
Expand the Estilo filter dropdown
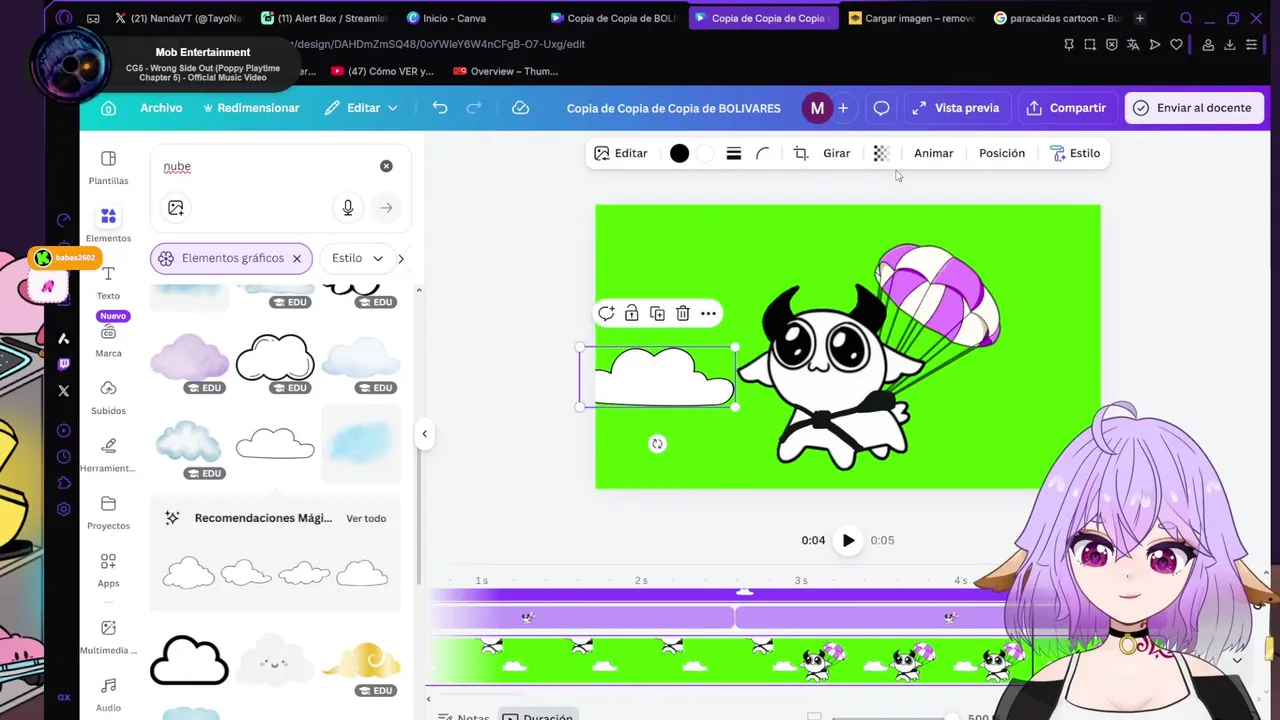click(x=357, y=258)
